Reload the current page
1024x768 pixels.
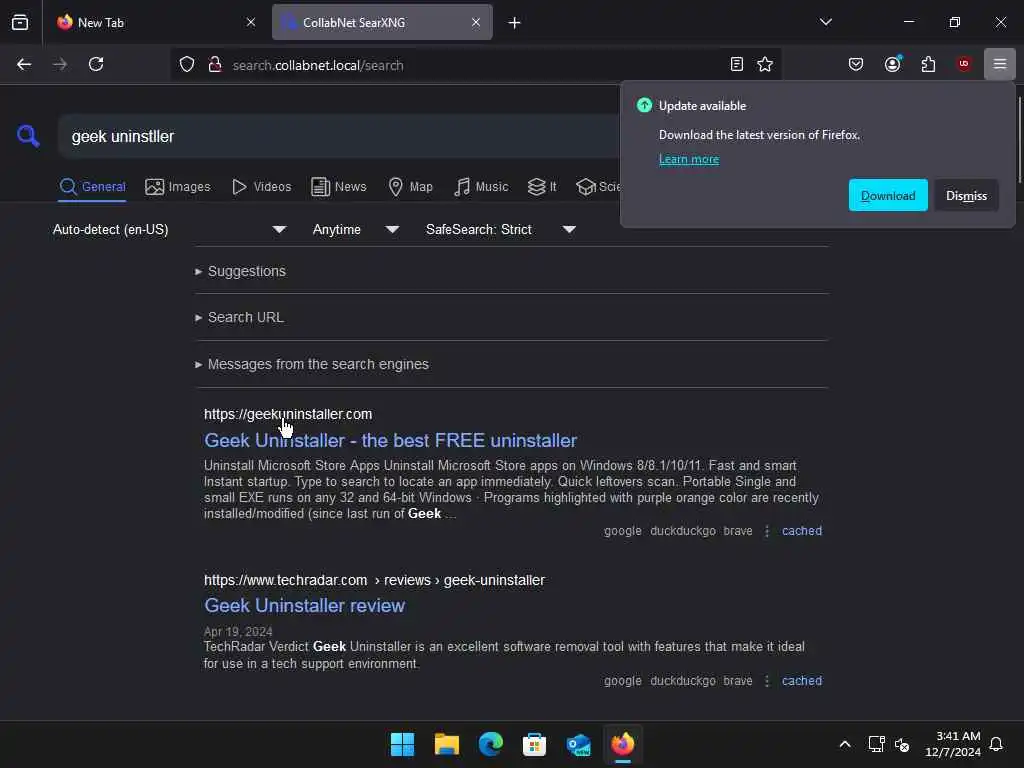pos(96,64)
